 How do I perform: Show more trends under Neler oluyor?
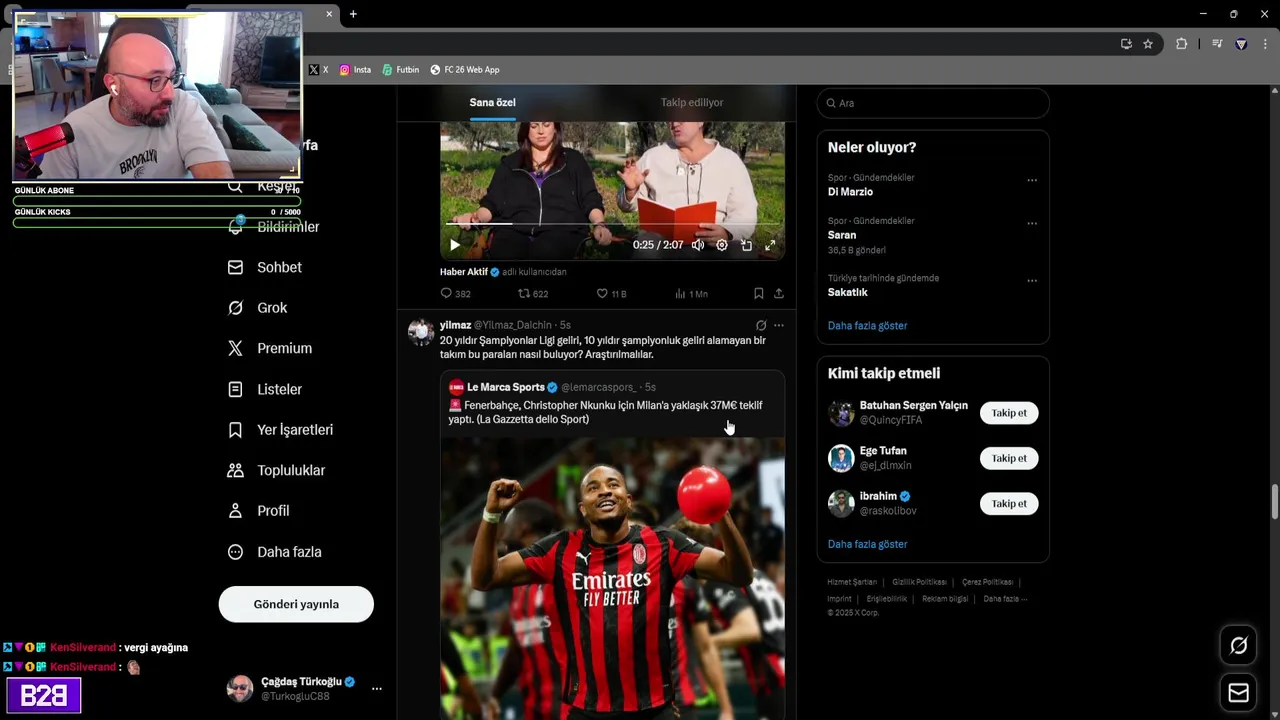pos(867,326)
